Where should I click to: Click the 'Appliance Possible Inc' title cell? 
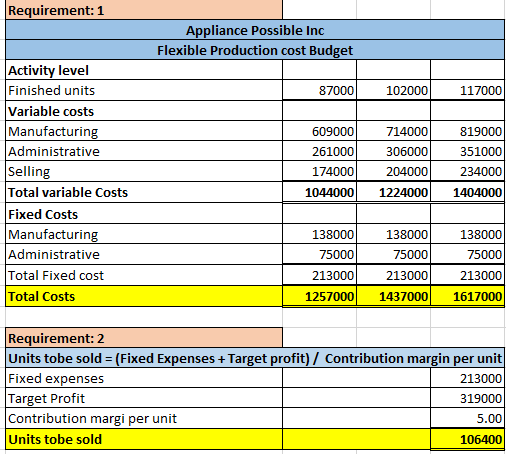pos(255,30)
